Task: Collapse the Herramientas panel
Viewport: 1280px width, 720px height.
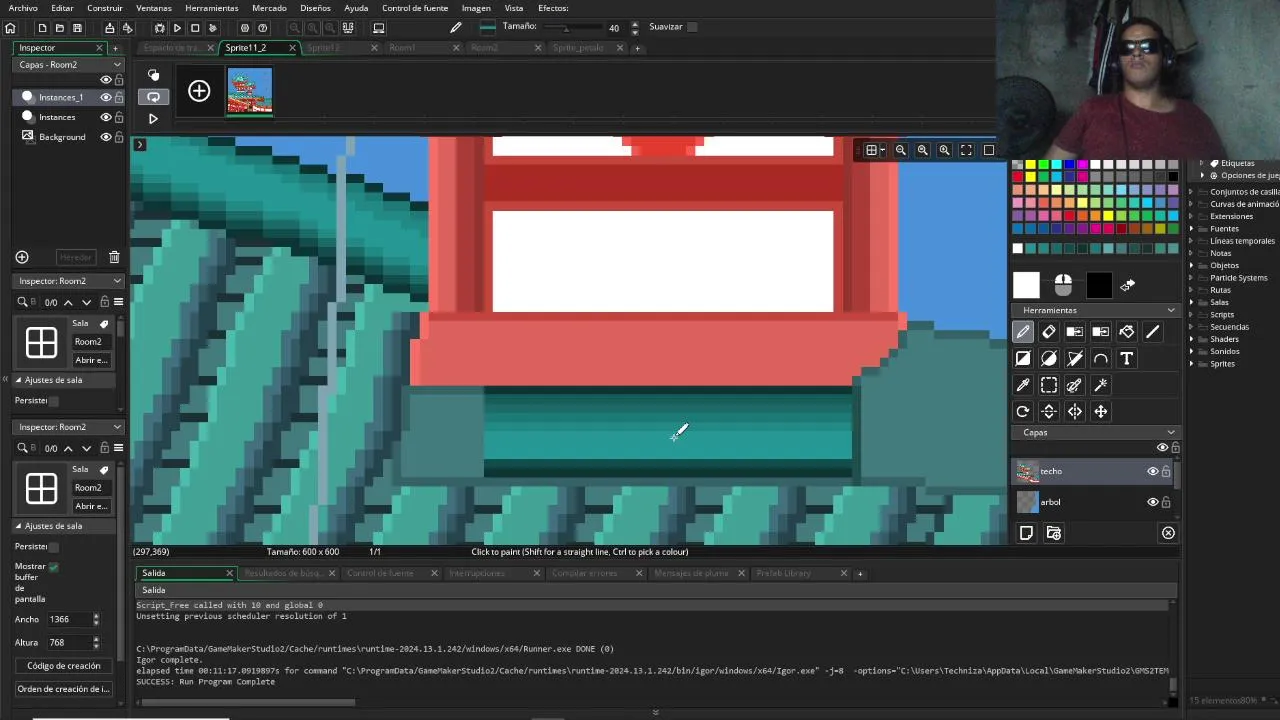Action: pyautogui.click(x=1171, y=311)
